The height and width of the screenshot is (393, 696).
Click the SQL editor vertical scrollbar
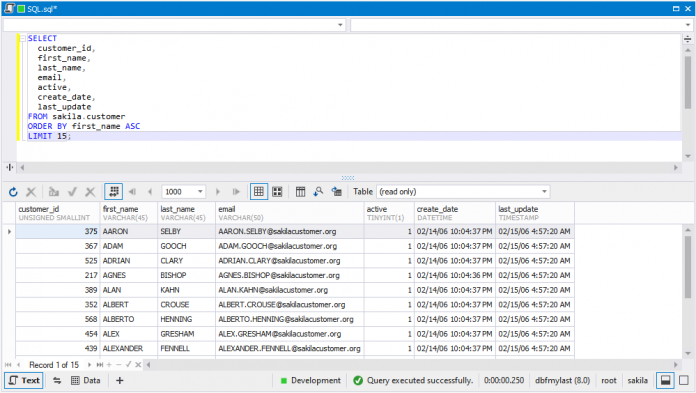coord(688,82)
